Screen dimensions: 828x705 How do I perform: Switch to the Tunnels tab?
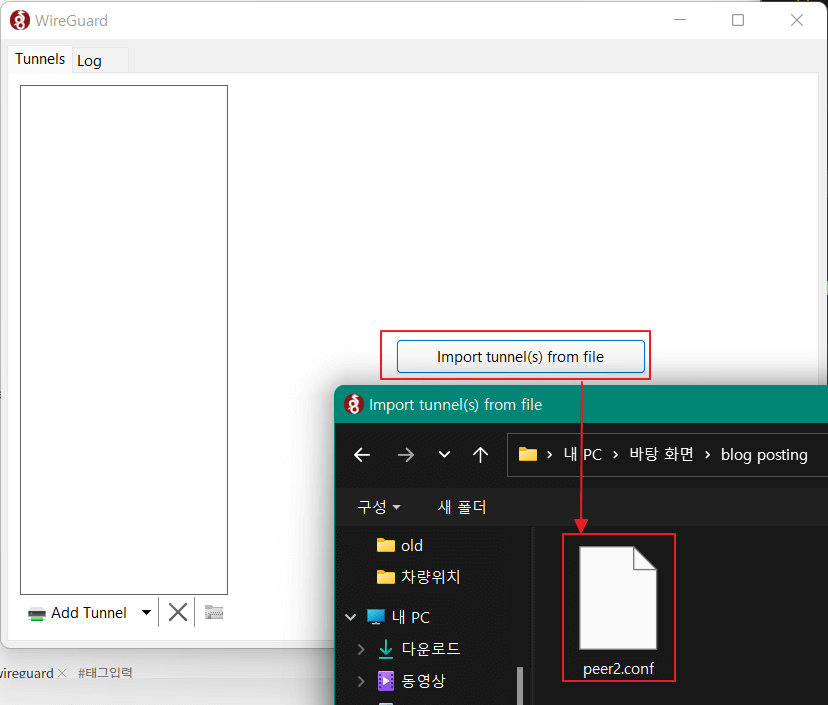point(40,59)
